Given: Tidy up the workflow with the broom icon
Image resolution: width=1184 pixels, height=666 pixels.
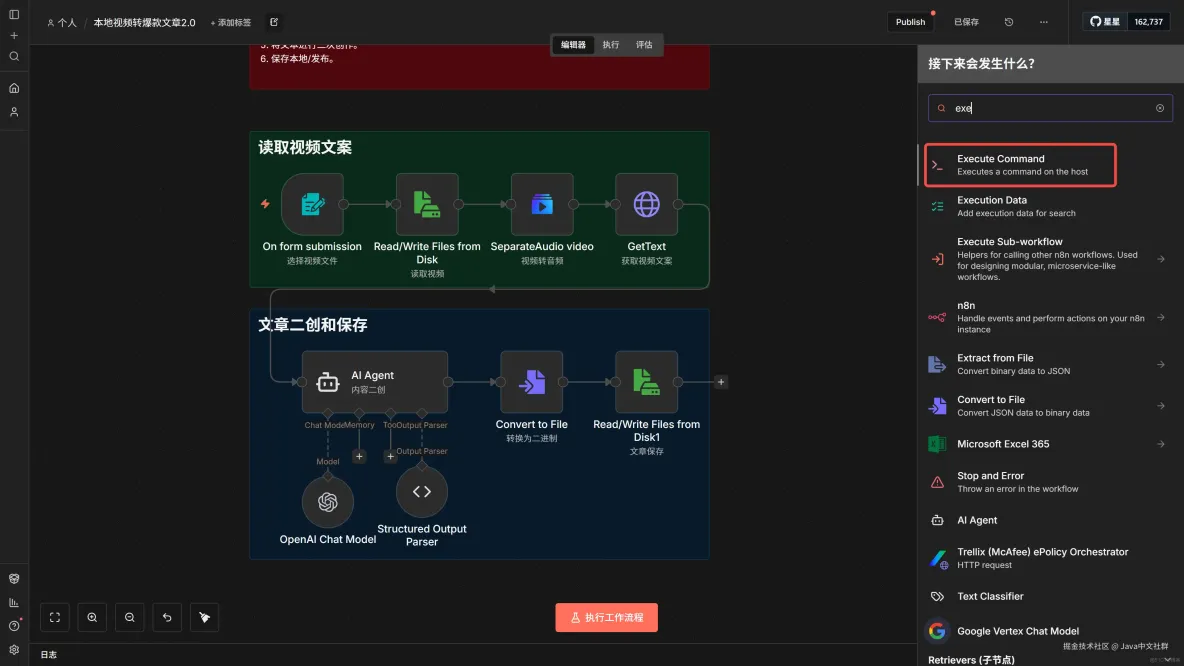Looking at the screenshot, I should [x=204, y=617].
